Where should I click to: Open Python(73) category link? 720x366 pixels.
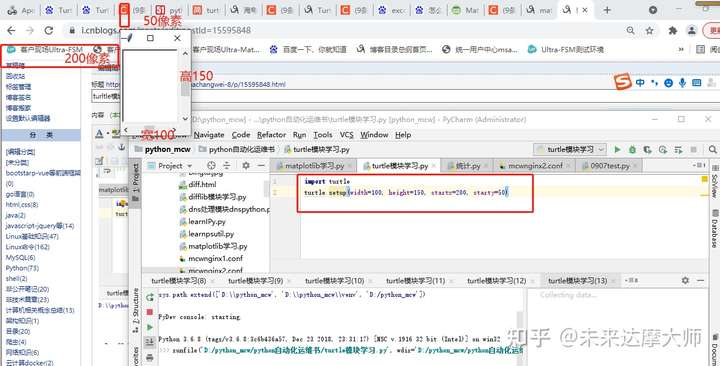[22, 268]
